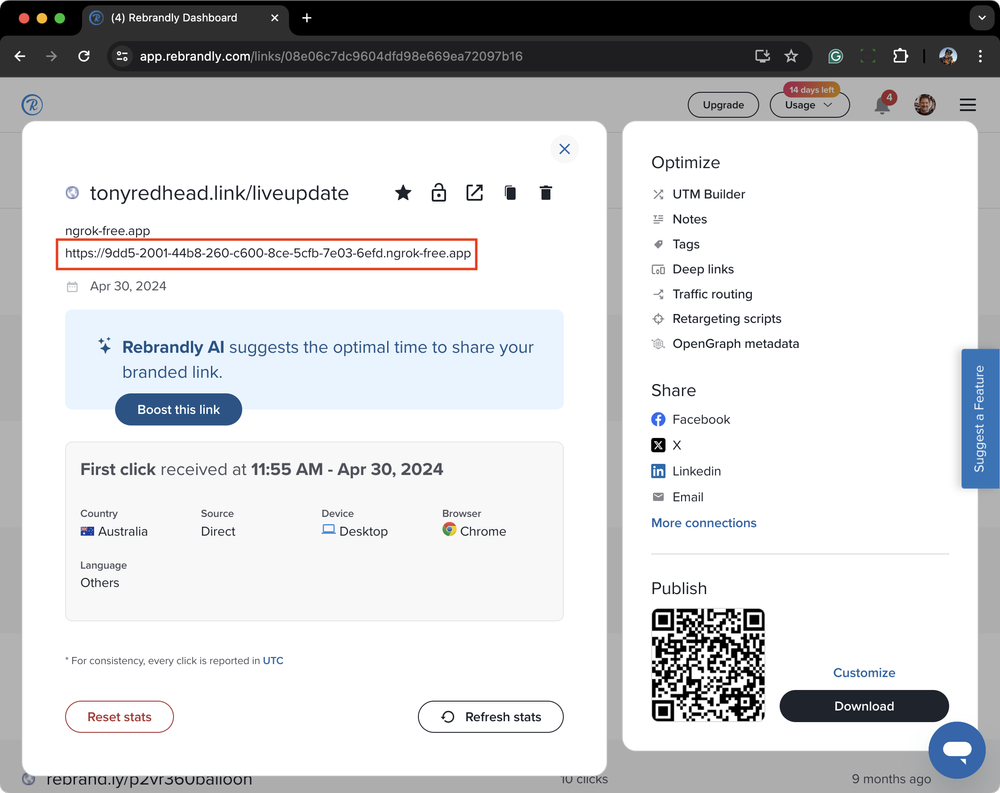1000x793 pixels.
Task: Open the user avatar menu
Action: (925, 104)
